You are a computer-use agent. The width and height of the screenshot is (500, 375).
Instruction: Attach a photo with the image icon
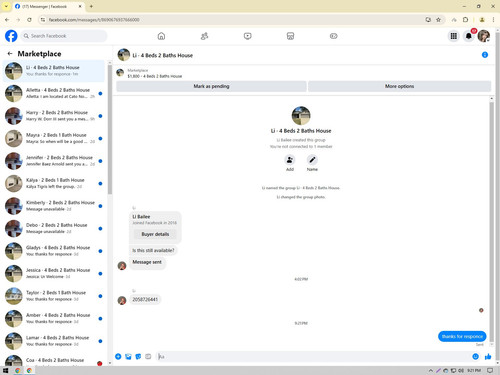128,357
